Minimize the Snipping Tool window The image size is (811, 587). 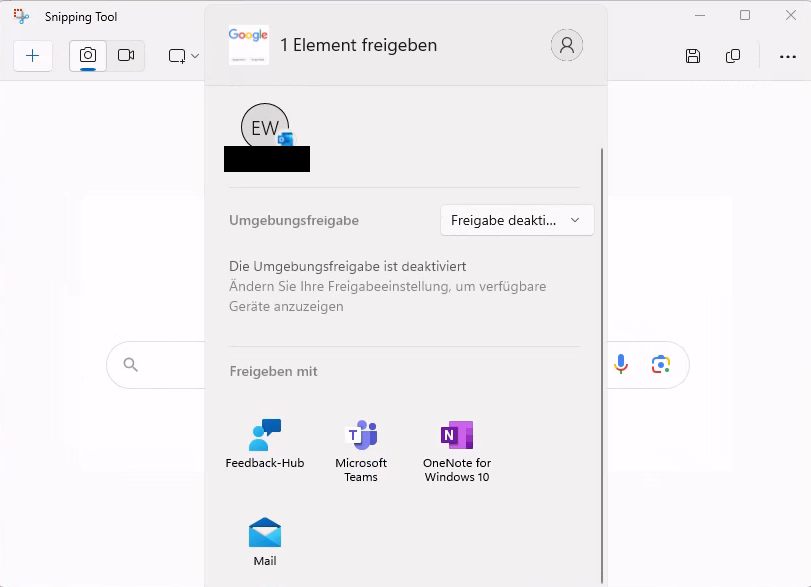point(700,16)
